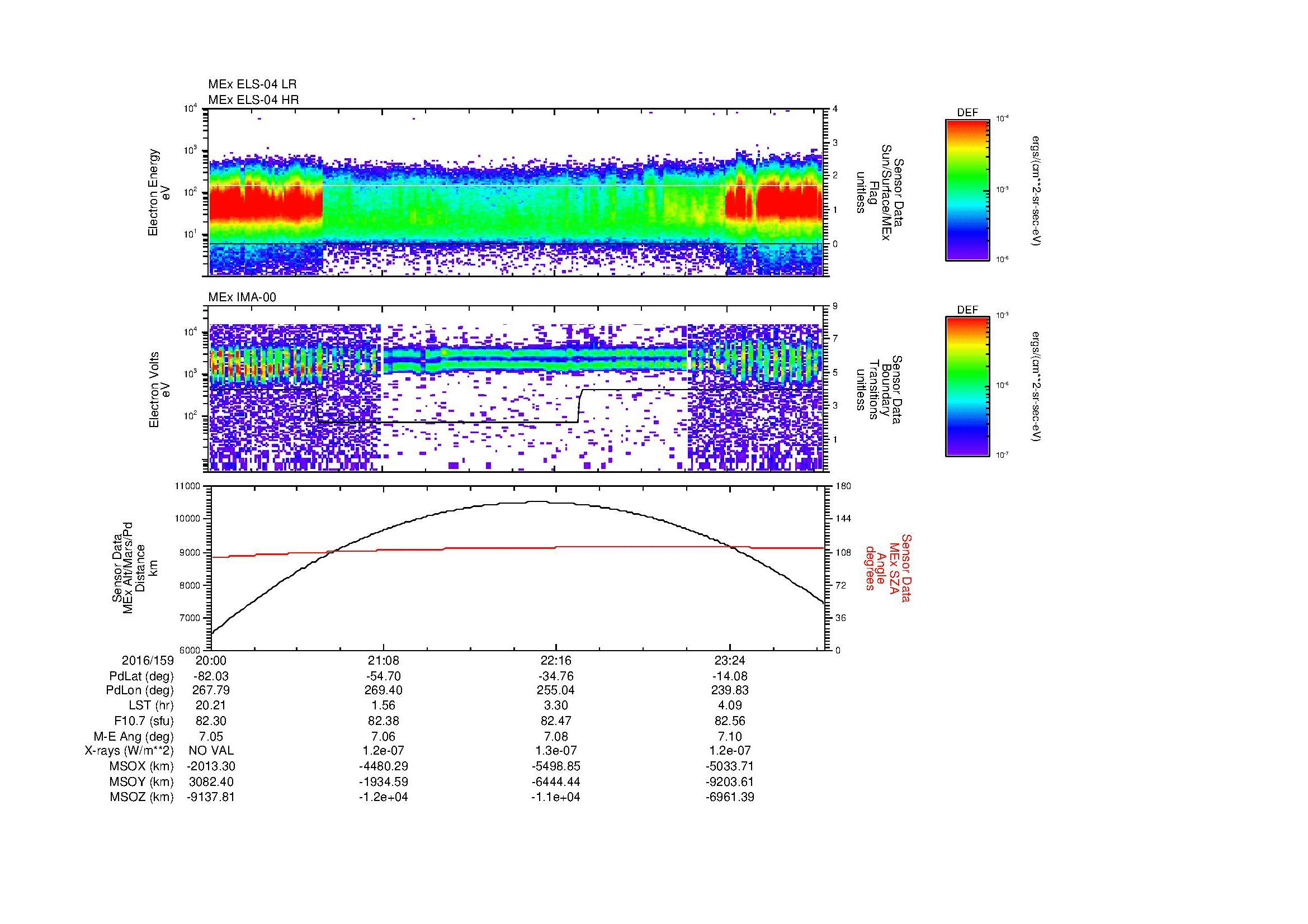1308x924 pixels.
Task: Click the 180 SZA axis tick label
Action: click(x=843, y=486)
